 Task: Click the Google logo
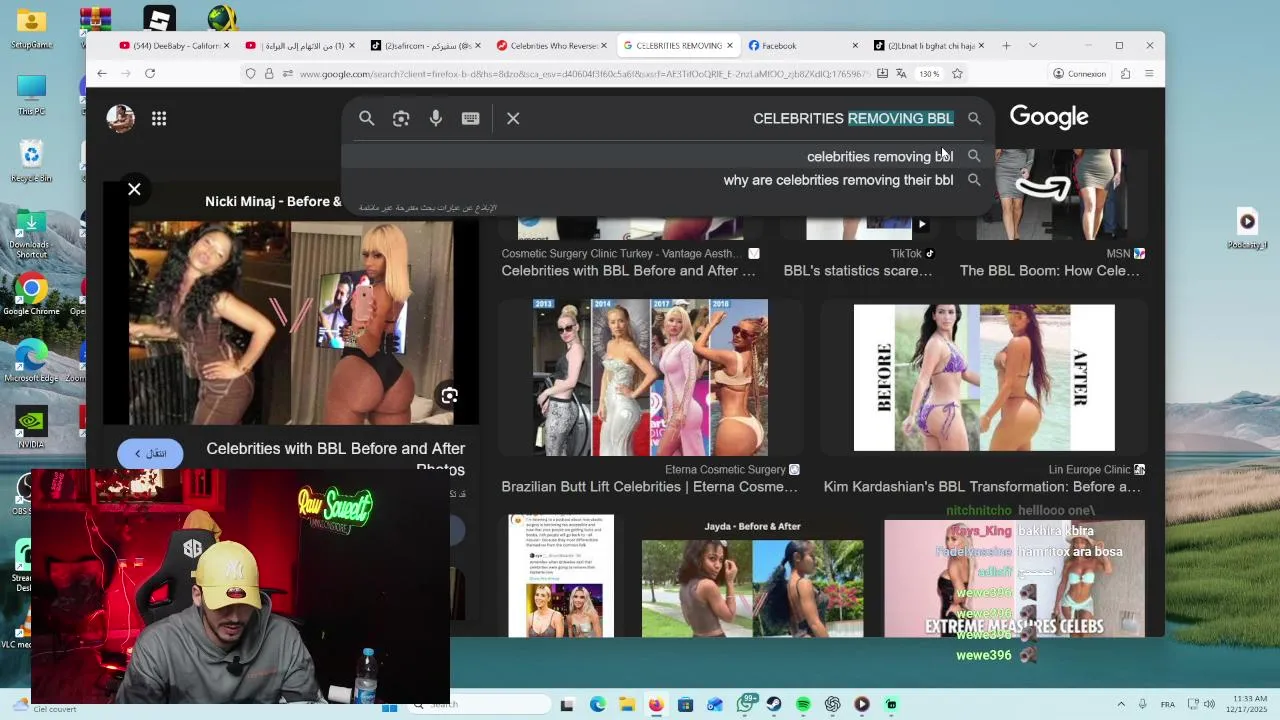click(1049, 117)
